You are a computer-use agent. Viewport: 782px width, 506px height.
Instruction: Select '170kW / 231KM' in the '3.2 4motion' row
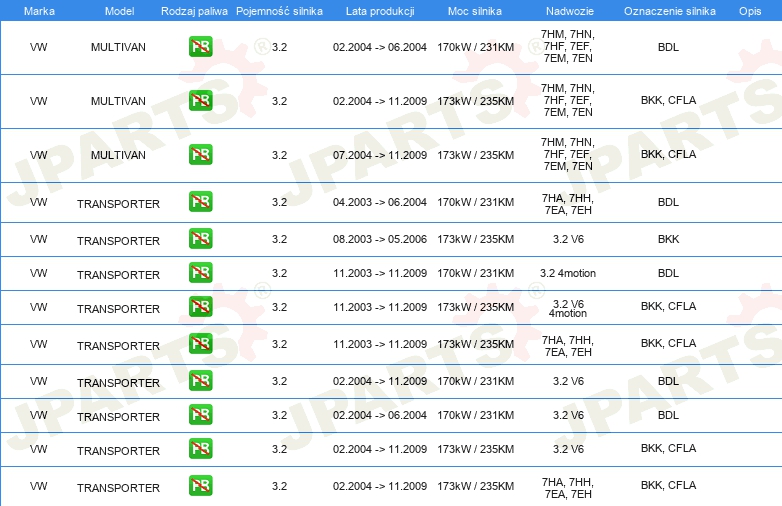(475, 273)
